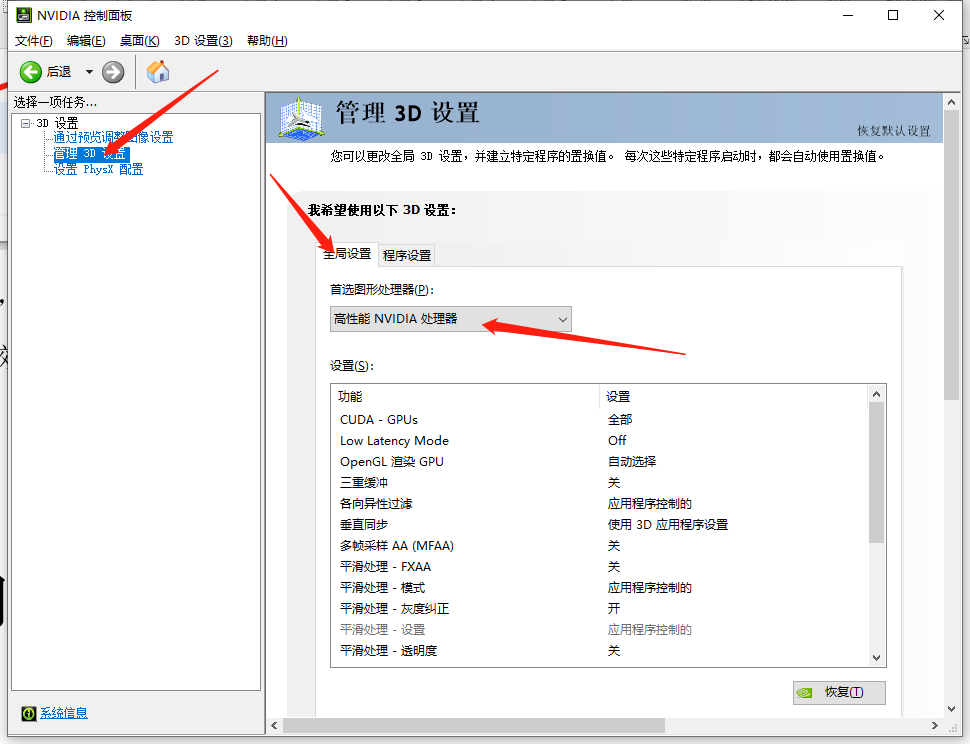
Task: Select 设置 PhysX 配置 tree item
Action: click(98, 169)
